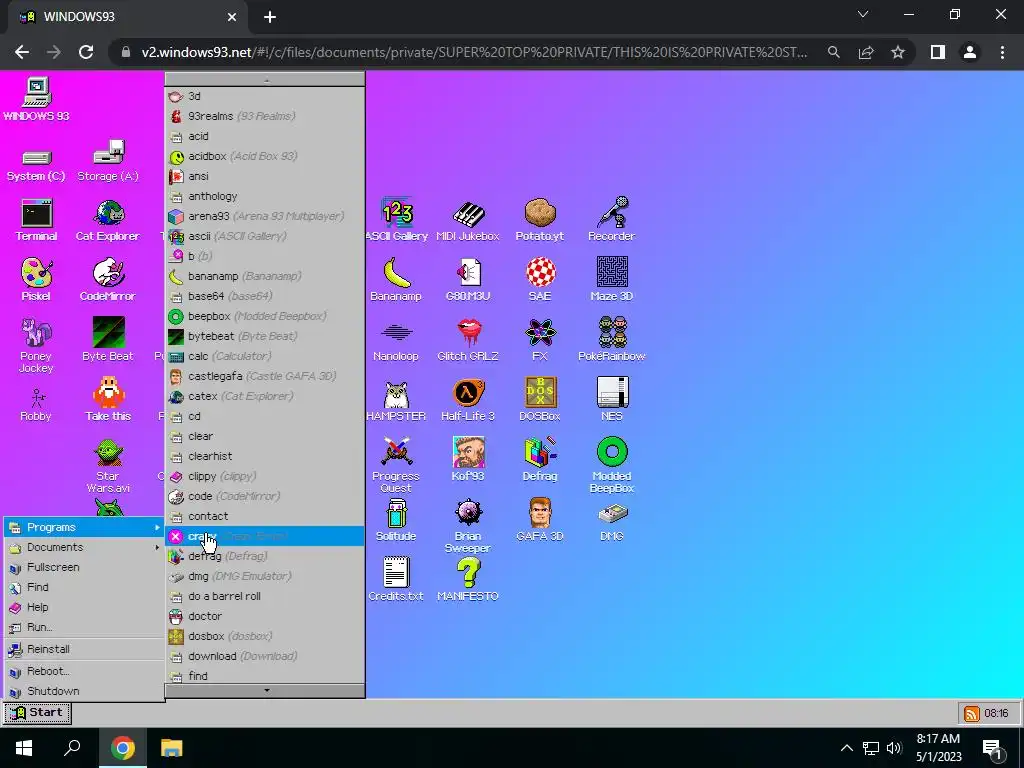Open Chrome tab search chevron
This screenshot has height=768, width=1024.
coord(863,15)
